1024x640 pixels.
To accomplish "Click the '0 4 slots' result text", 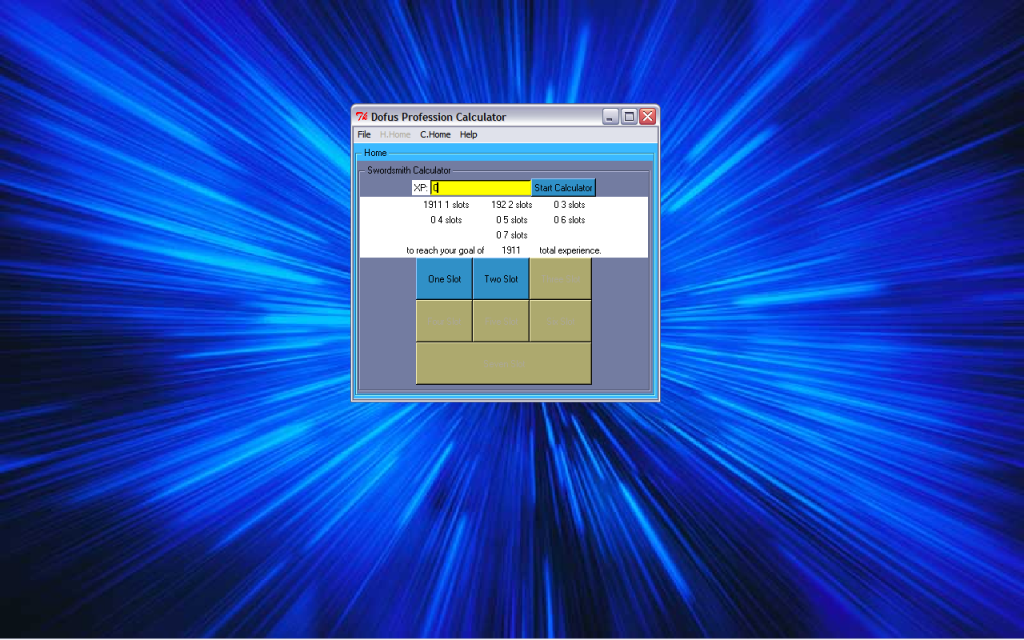I will (x=446, y=220).
